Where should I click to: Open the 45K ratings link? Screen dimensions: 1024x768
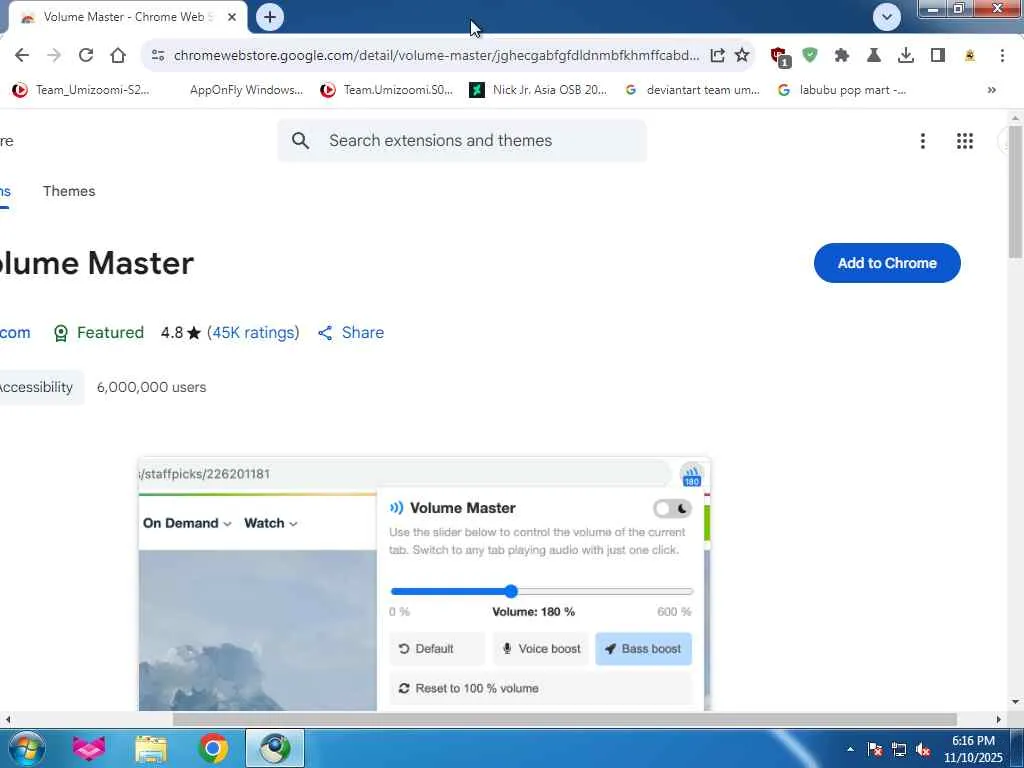(253, 332)
